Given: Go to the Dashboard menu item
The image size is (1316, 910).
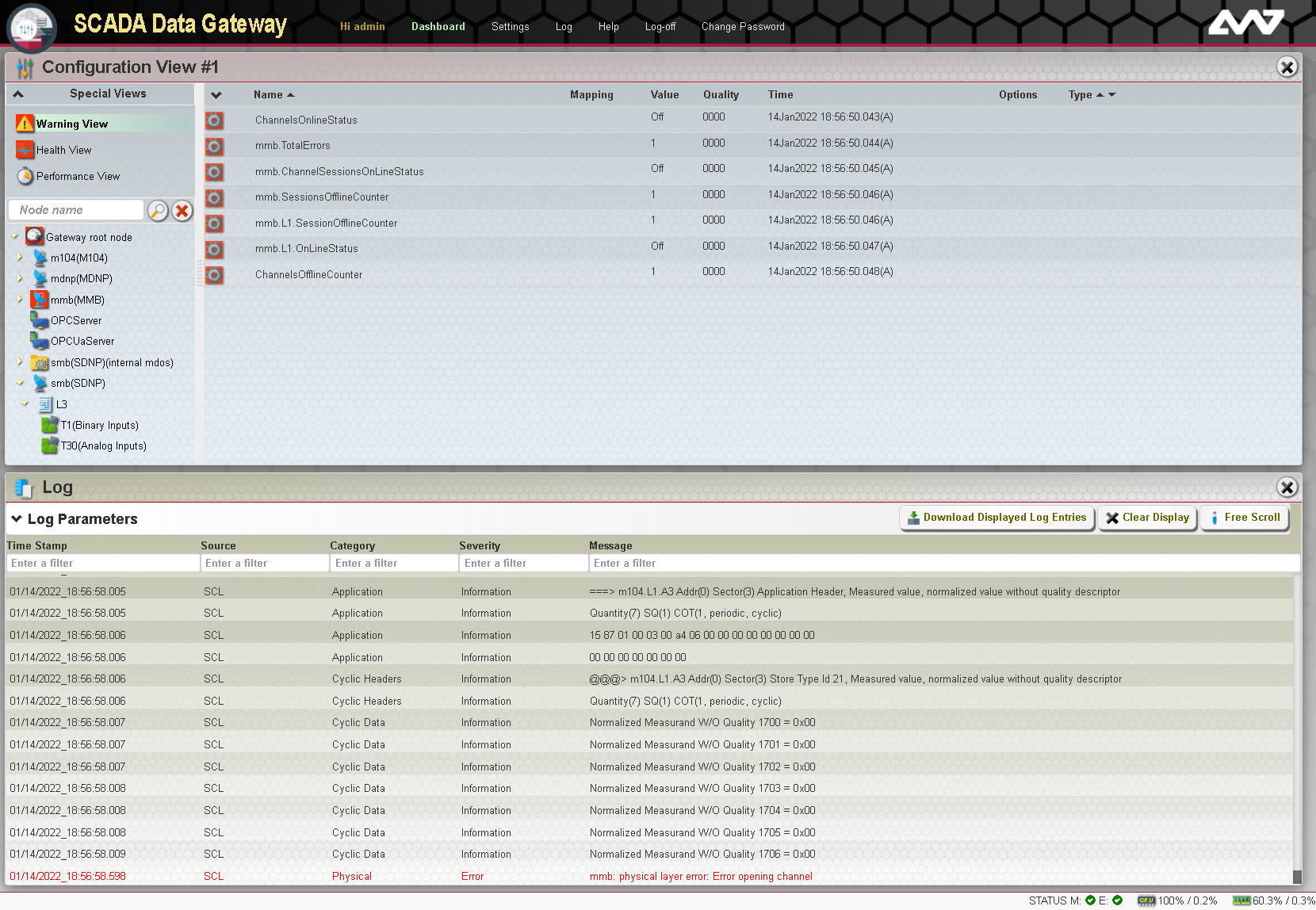Looking at the screenshot, I should pos(438,26).
